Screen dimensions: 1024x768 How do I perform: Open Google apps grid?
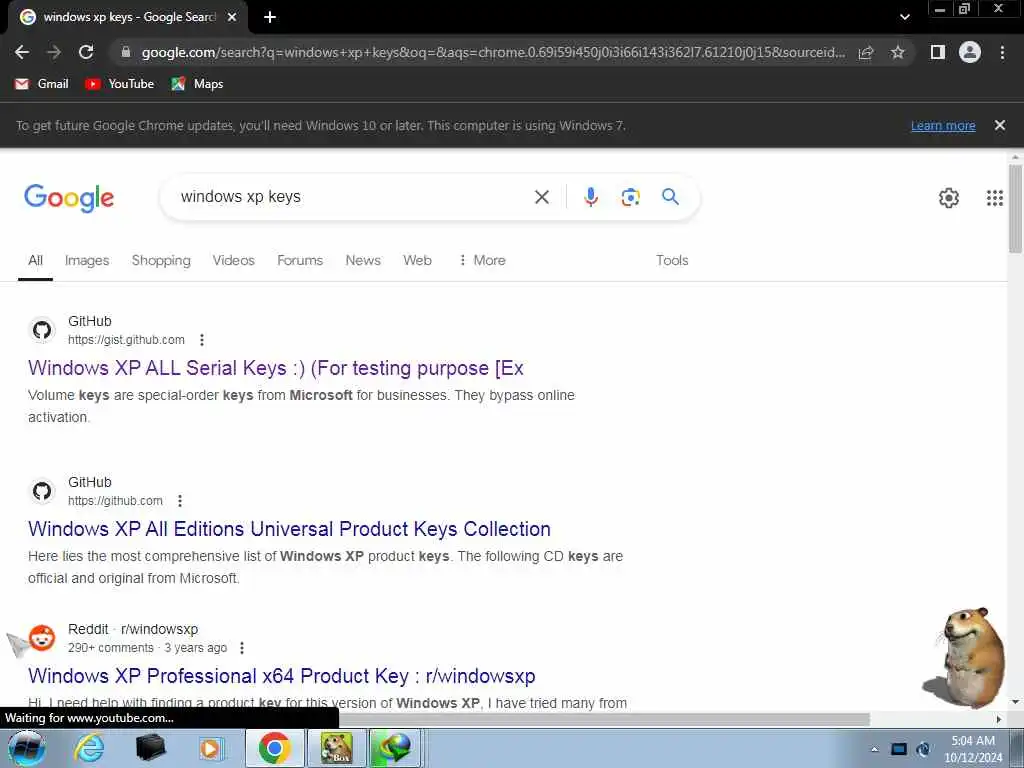point(995,197)
